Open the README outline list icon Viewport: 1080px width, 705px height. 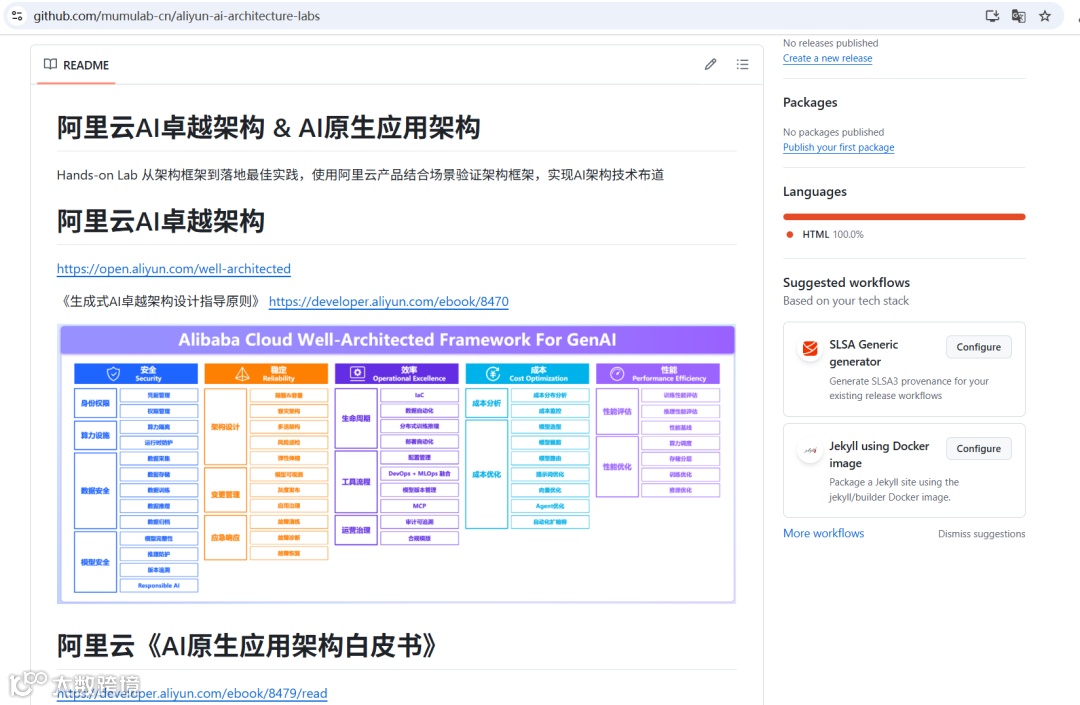pos(742,64)
